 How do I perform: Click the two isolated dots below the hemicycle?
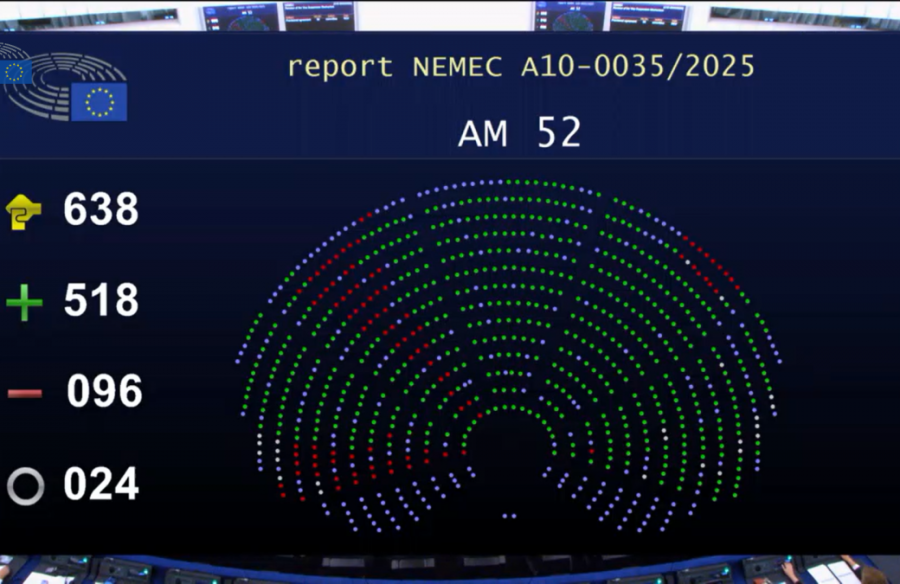click(509, 516)
